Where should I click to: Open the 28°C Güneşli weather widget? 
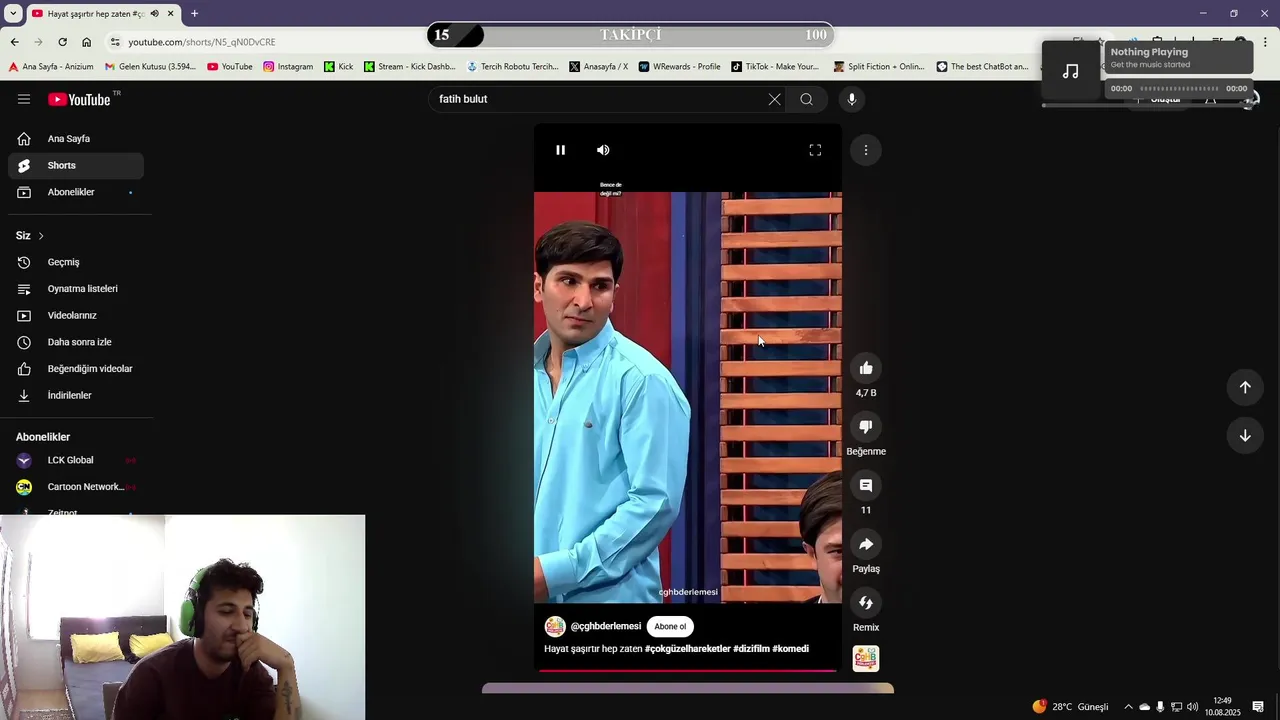pyautogui.click(x=1070, y=707)
